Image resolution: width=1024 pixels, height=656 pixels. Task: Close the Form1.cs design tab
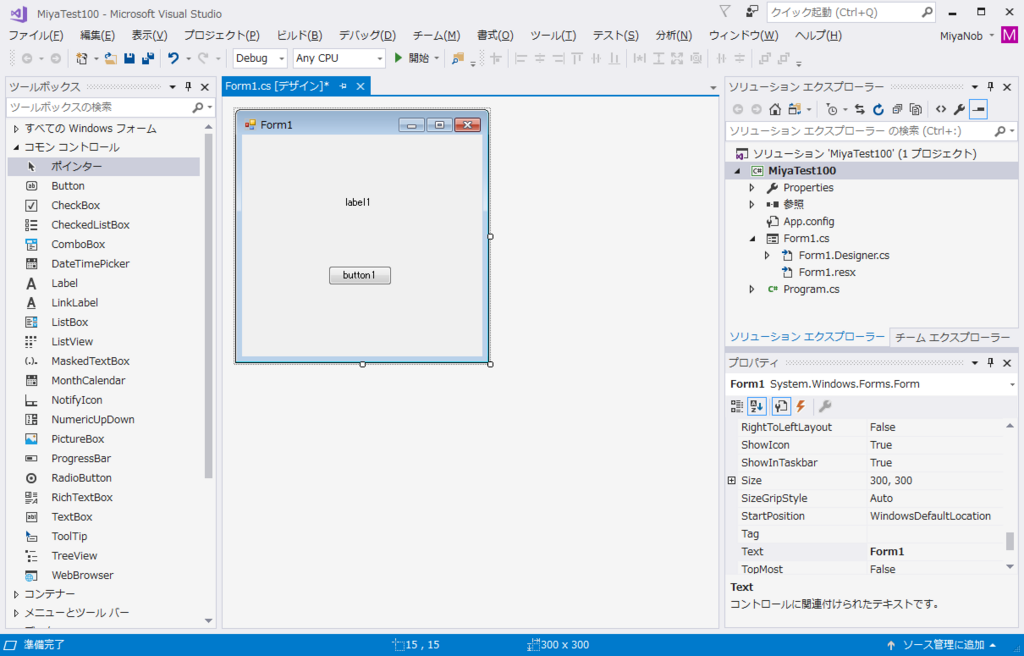360,86
